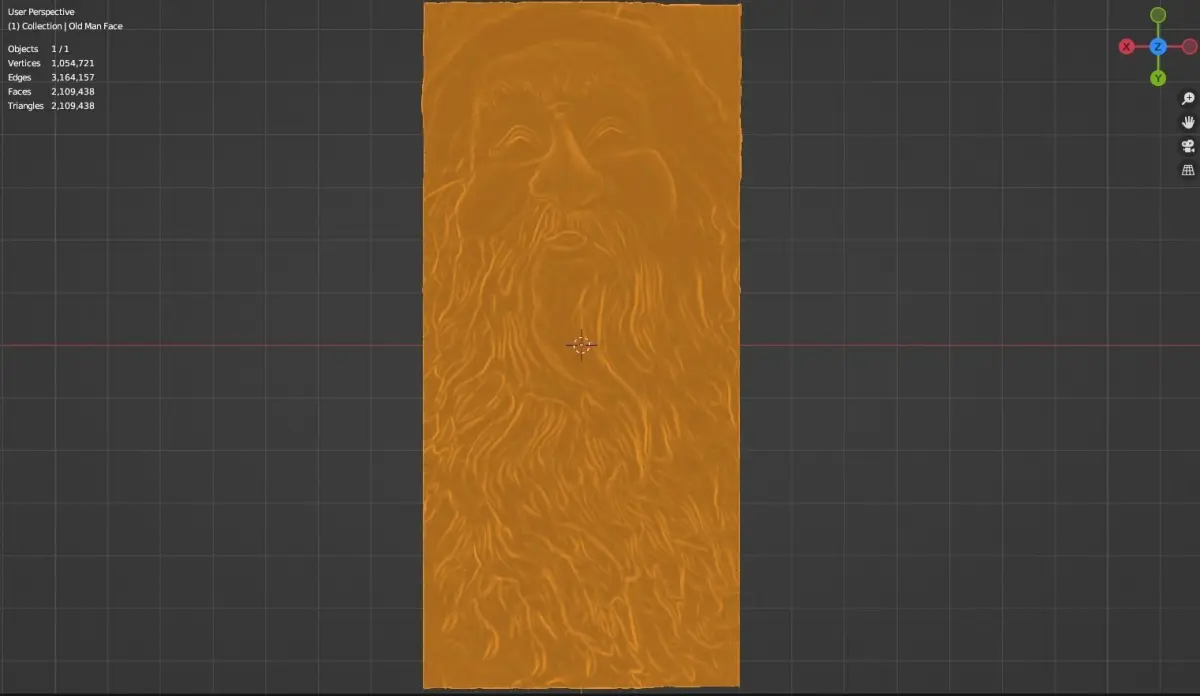Image resolution: width=1200 pixels, height=696 pixels.
Task: Click the Vertices 1,054,721 statistic
Action: point(51,63)
